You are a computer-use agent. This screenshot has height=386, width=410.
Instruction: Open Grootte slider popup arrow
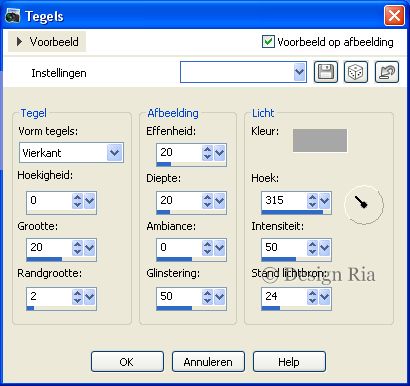[x=90, y=248]
